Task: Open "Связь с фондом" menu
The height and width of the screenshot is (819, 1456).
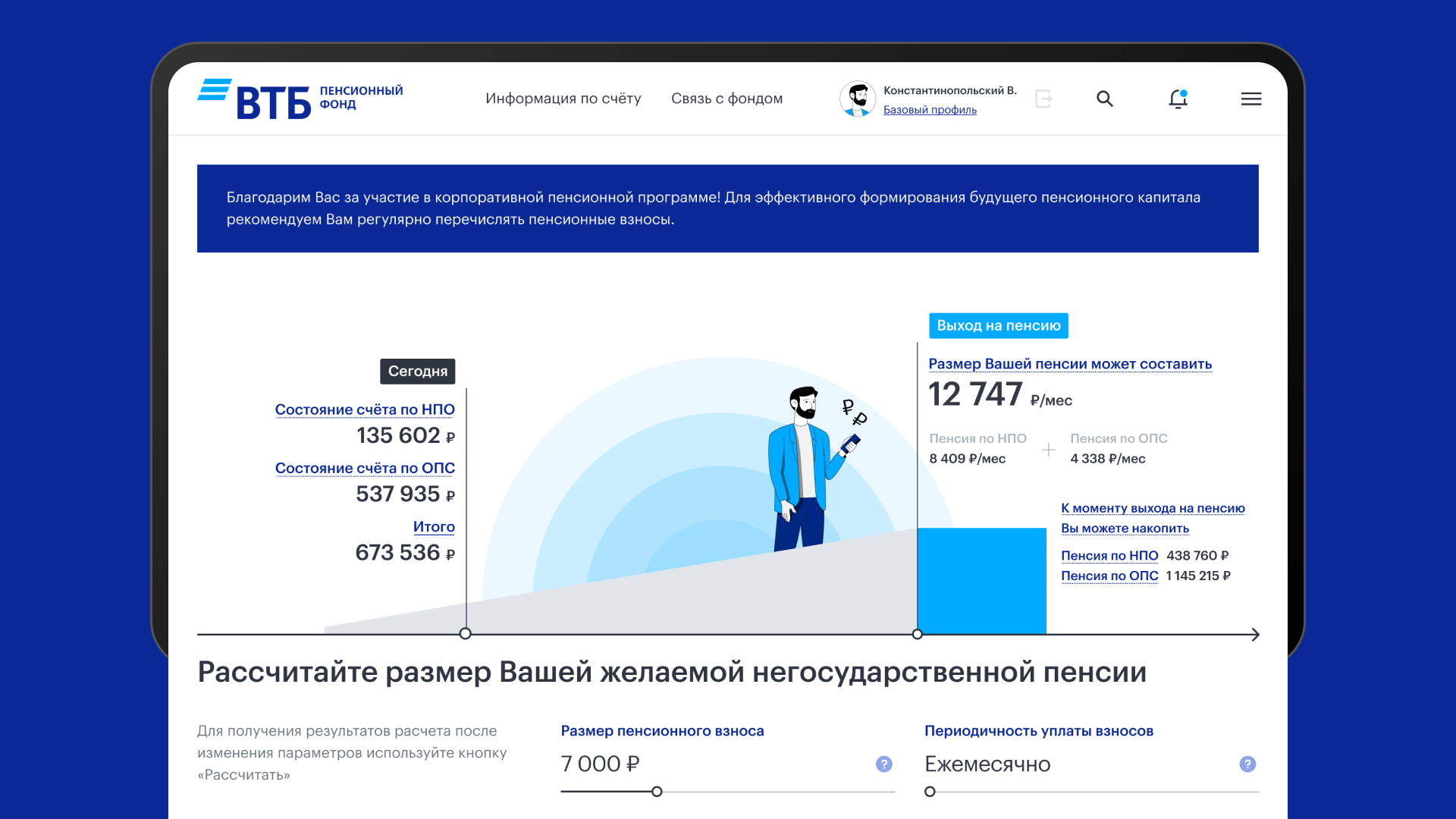Action: click(726, 99)
